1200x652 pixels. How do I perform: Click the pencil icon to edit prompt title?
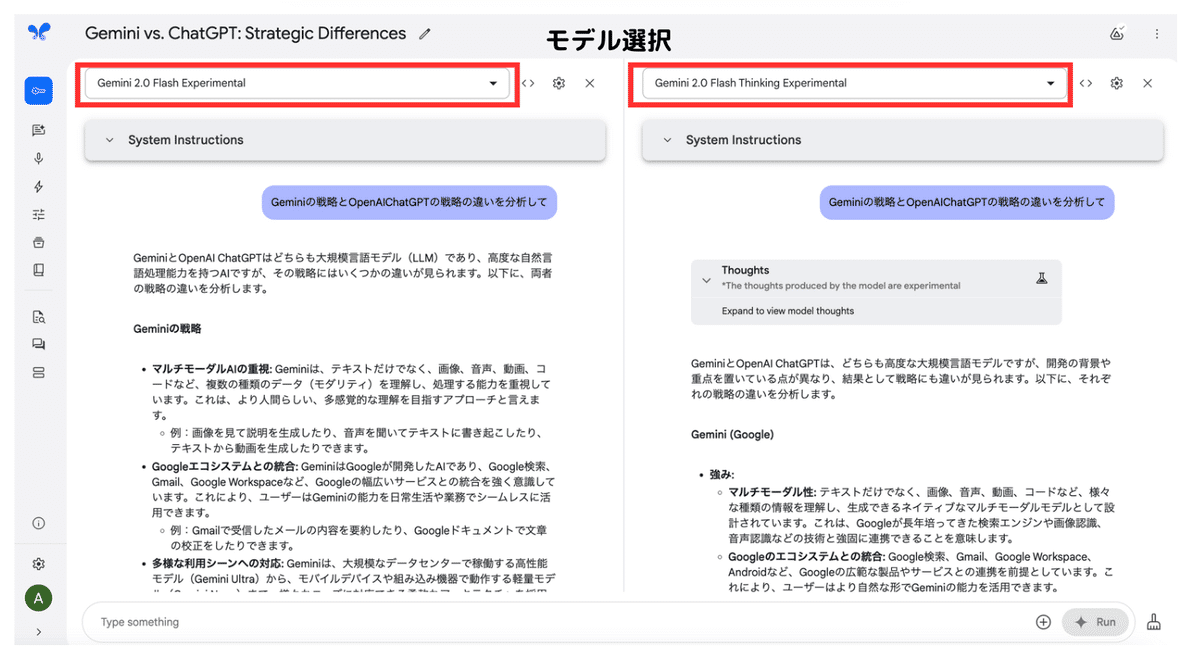(x=425, y=34)
